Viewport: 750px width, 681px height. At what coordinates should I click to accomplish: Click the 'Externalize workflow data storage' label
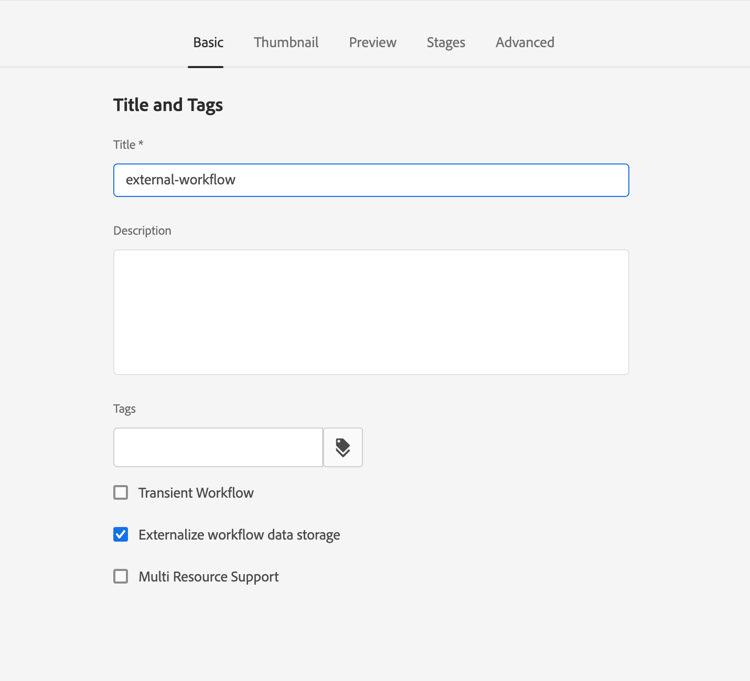tap(239, 535)
